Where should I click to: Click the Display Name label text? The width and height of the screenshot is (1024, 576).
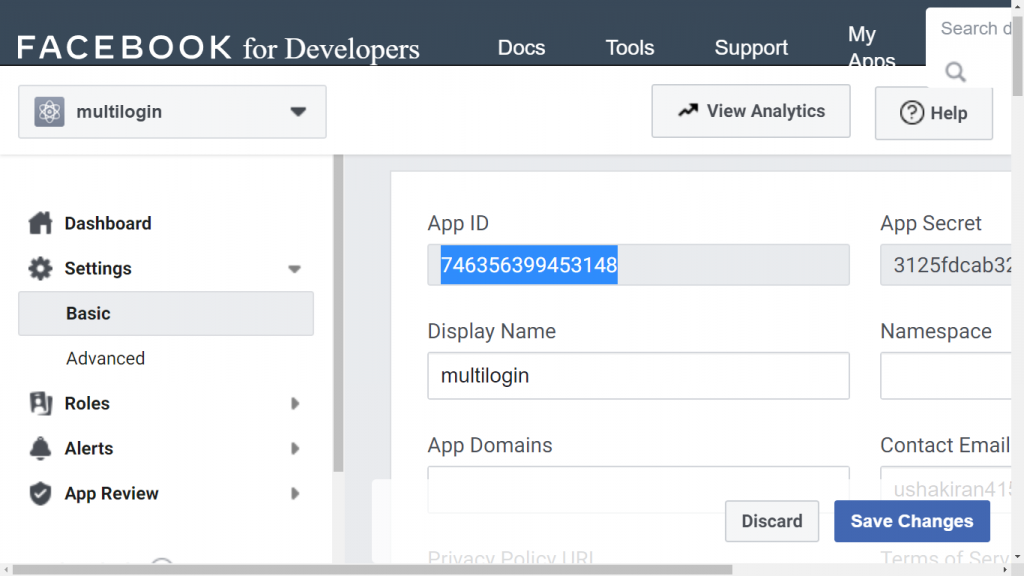click(492, 331)
